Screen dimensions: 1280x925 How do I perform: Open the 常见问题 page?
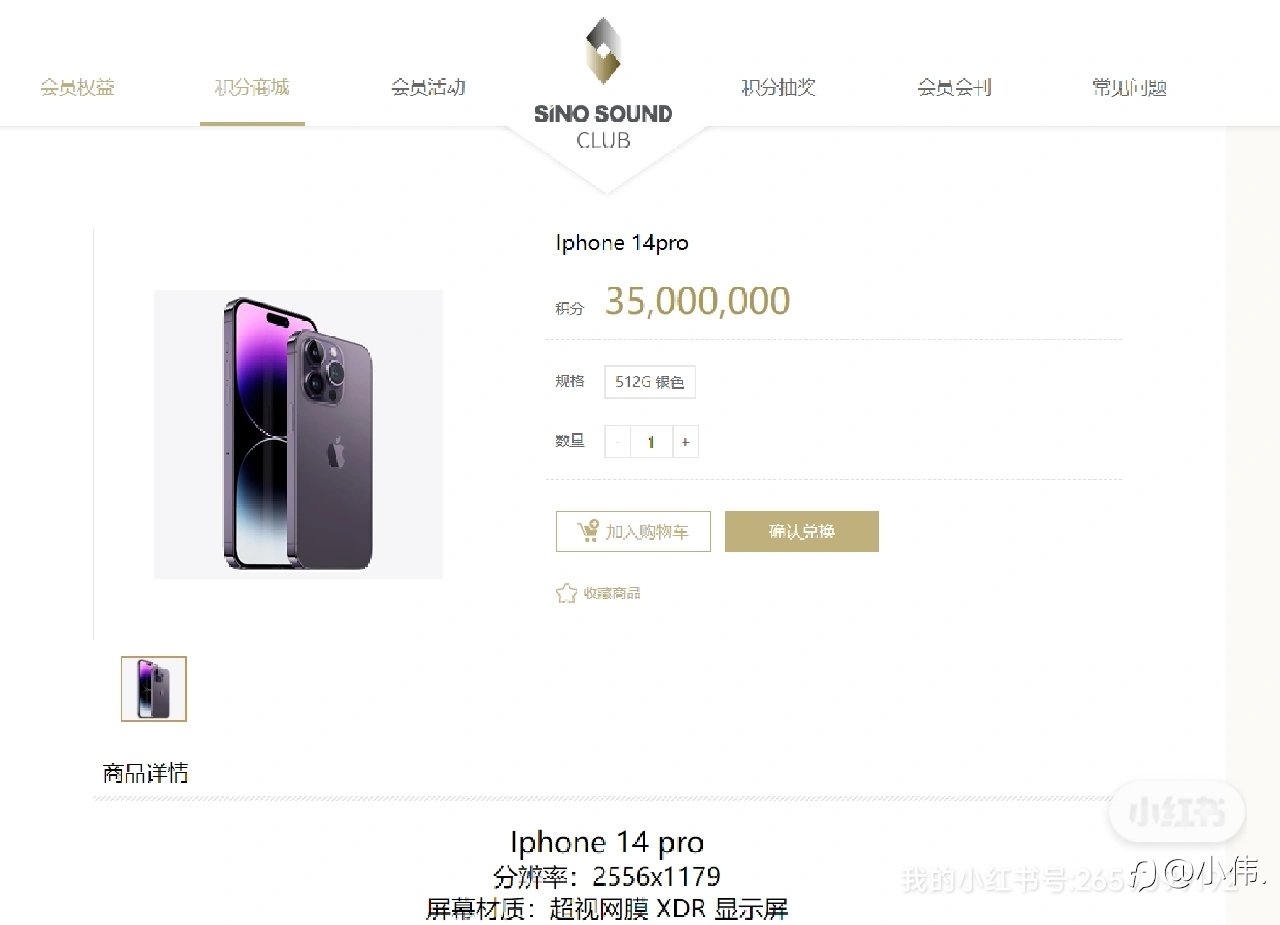(x=1129, y=87)
